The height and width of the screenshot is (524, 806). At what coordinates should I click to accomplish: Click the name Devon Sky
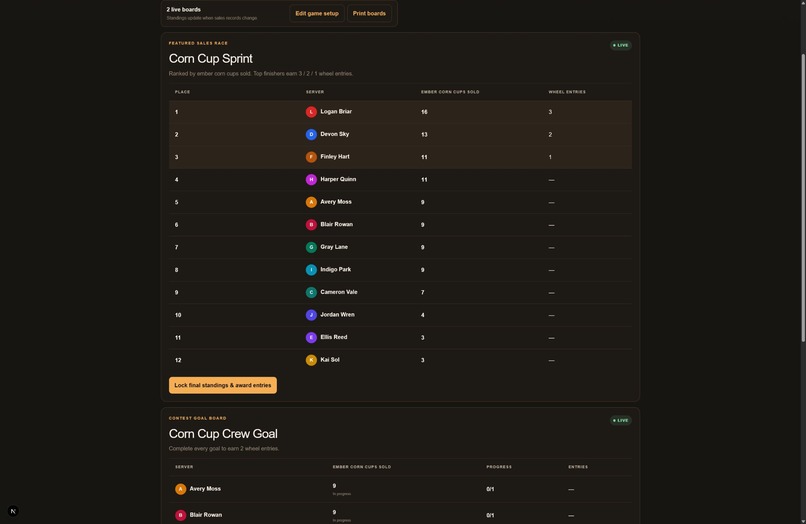[335, 134]
